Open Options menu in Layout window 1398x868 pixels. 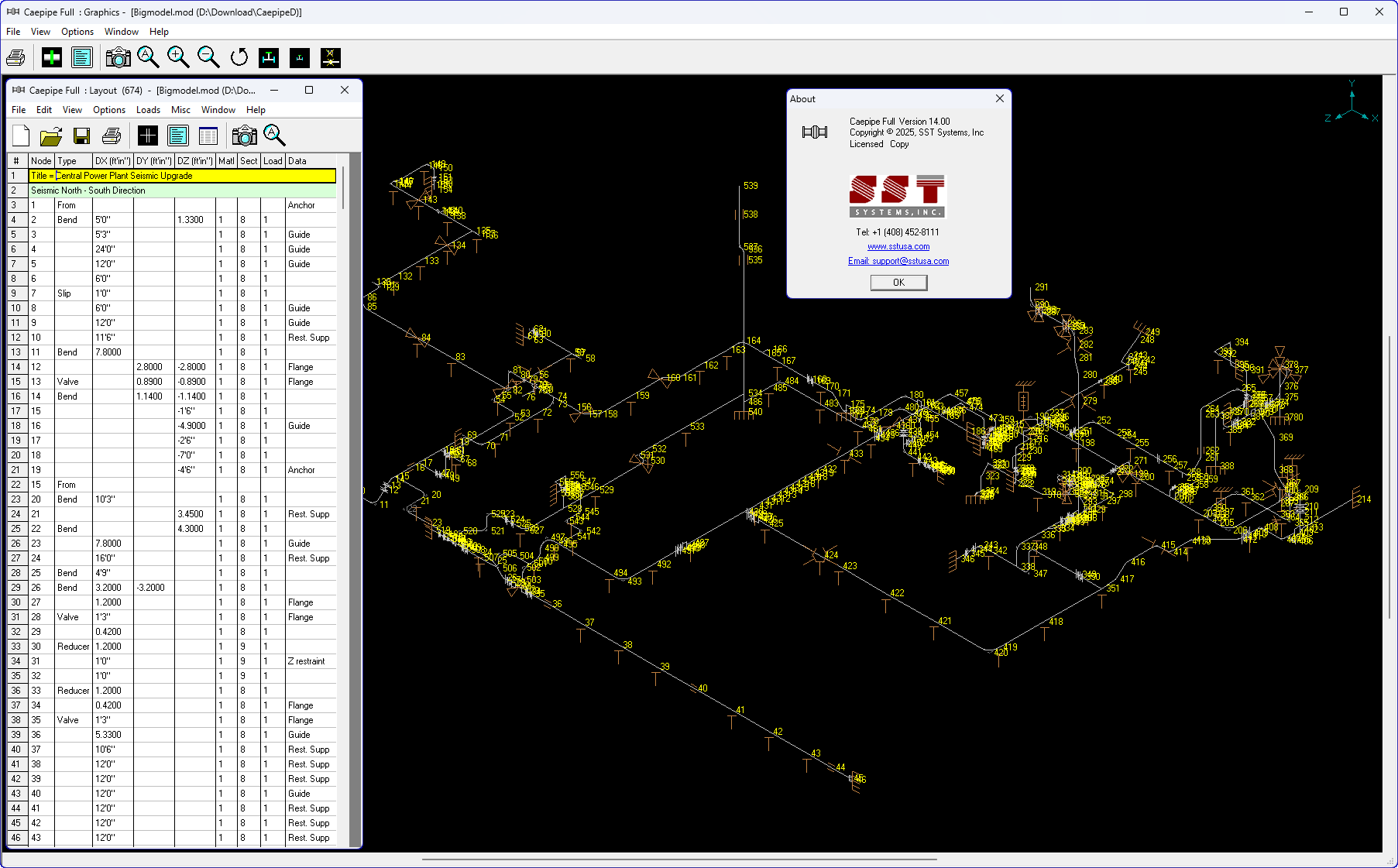tap(109, 110)
